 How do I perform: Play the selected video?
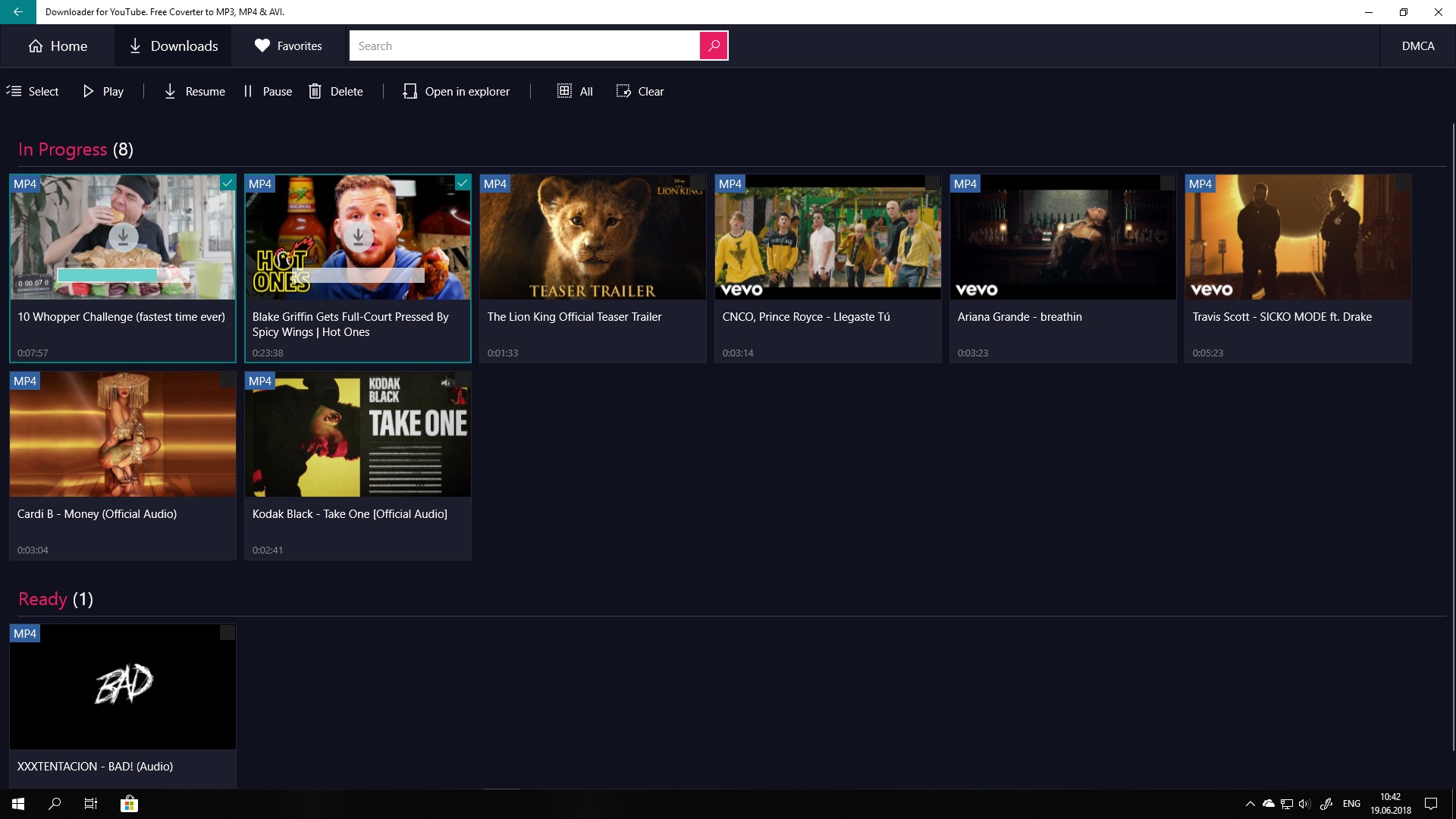[102, 91]
